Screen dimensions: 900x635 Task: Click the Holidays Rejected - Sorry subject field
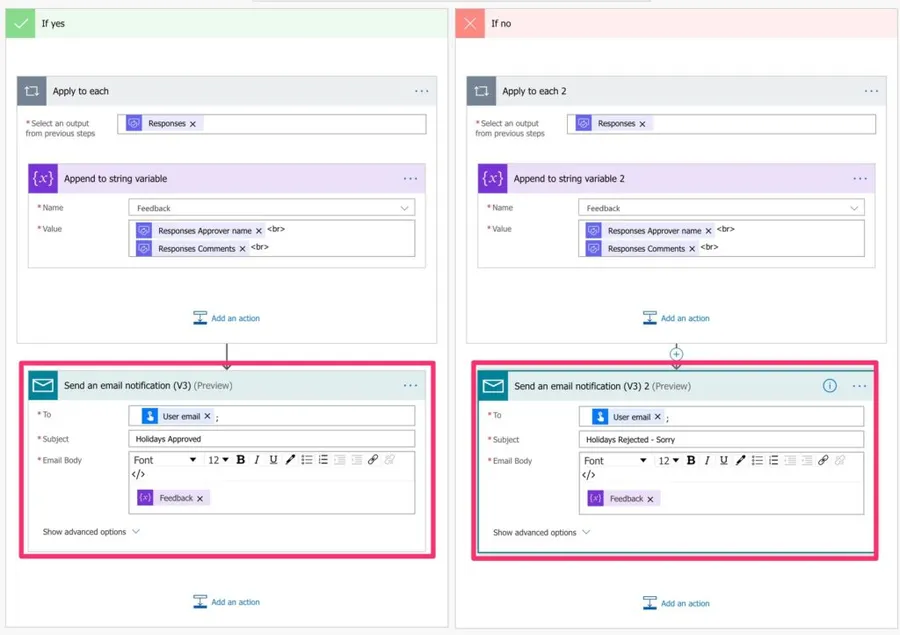(720, 440)
